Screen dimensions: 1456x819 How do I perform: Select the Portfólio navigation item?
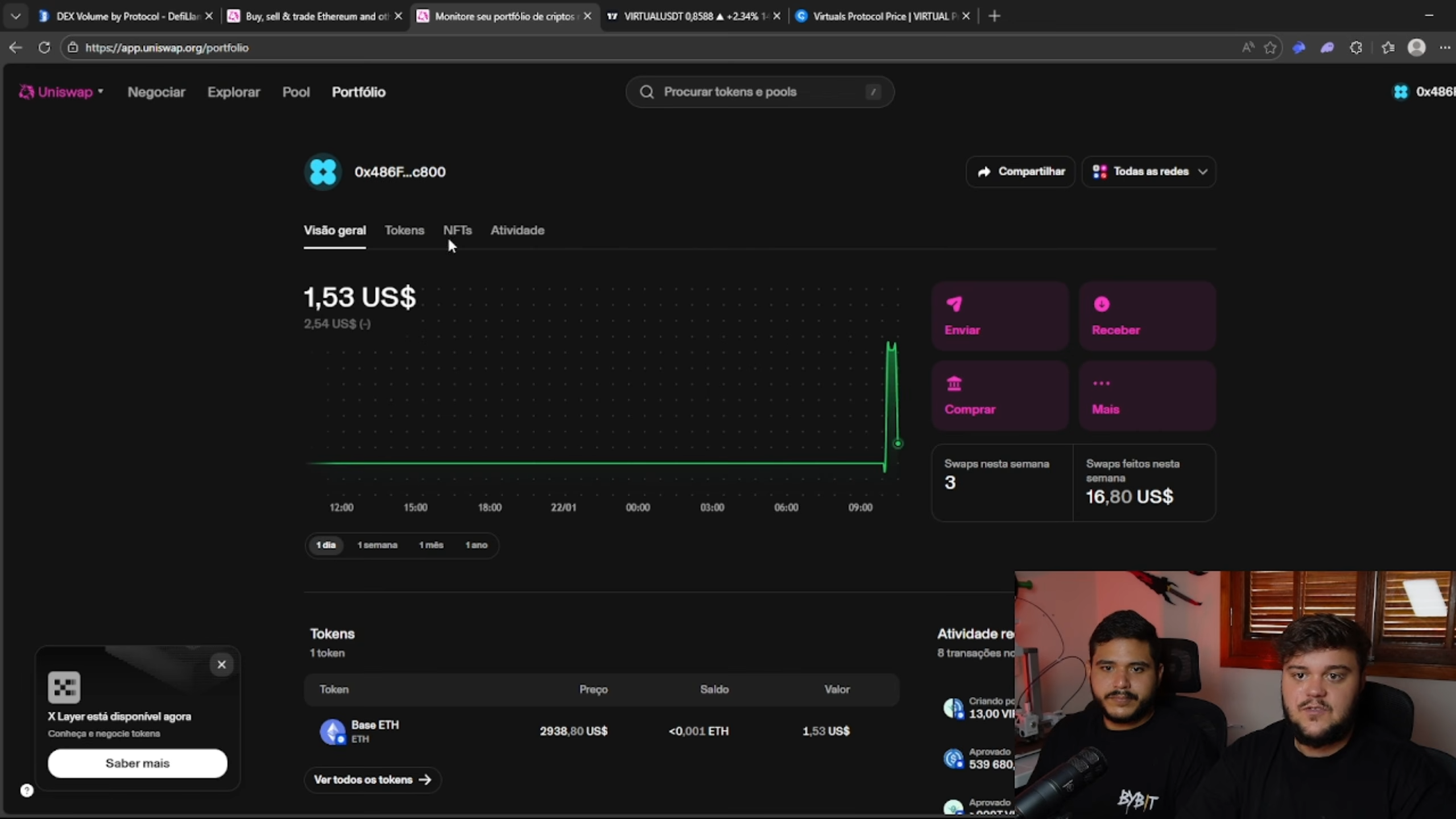pos(358,92)
